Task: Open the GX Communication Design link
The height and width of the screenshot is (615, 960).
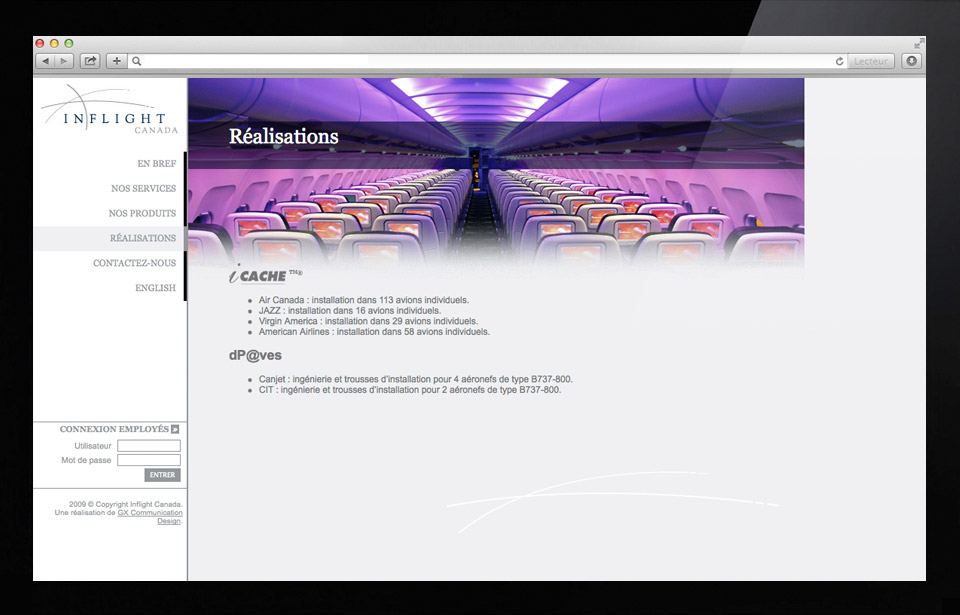Action: pyautogui.click(x=150, y=513)
